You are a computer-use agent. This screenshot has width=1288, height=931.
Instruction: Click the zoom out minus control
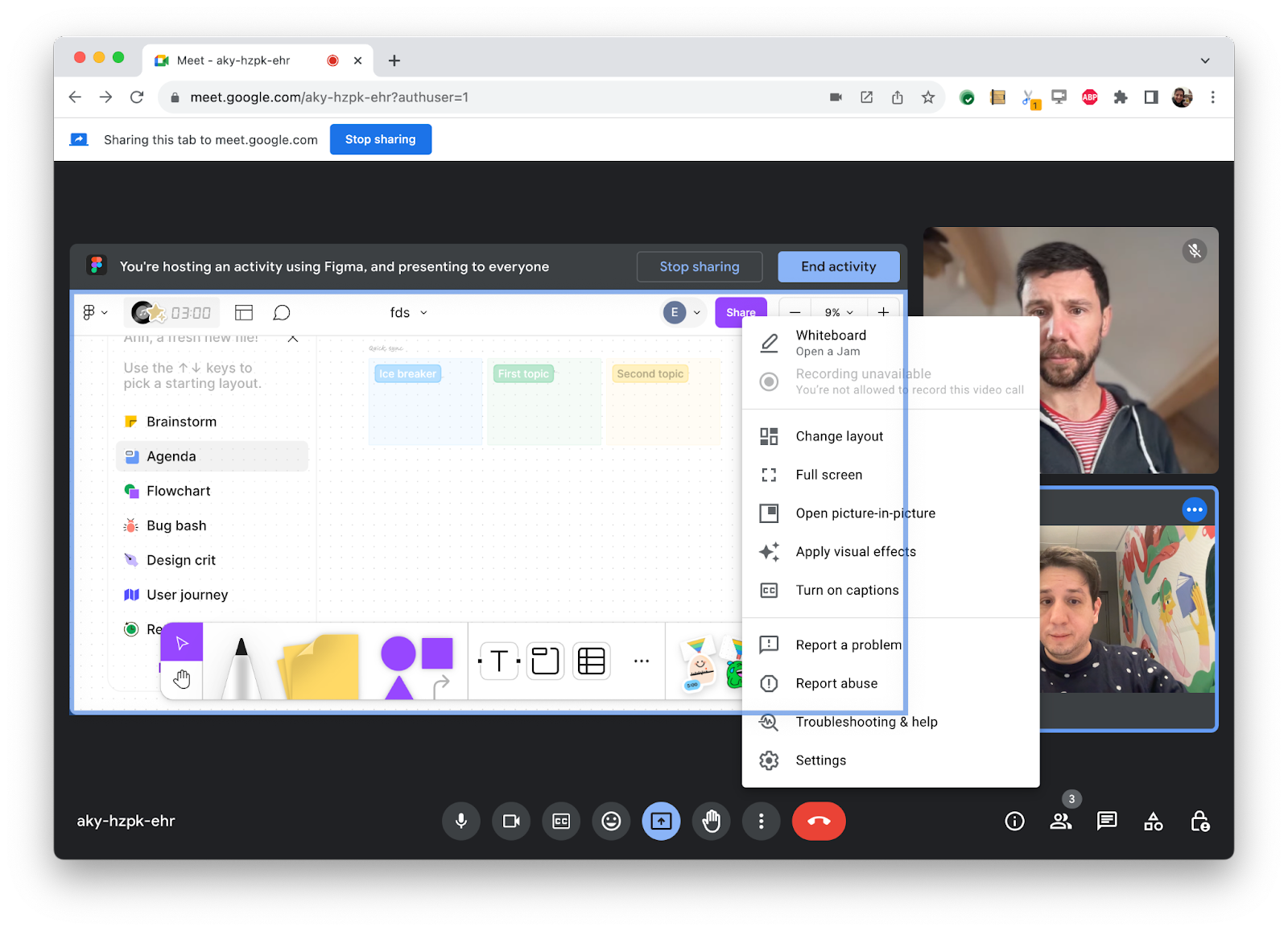pyautogui.click(x=795, y=312)
